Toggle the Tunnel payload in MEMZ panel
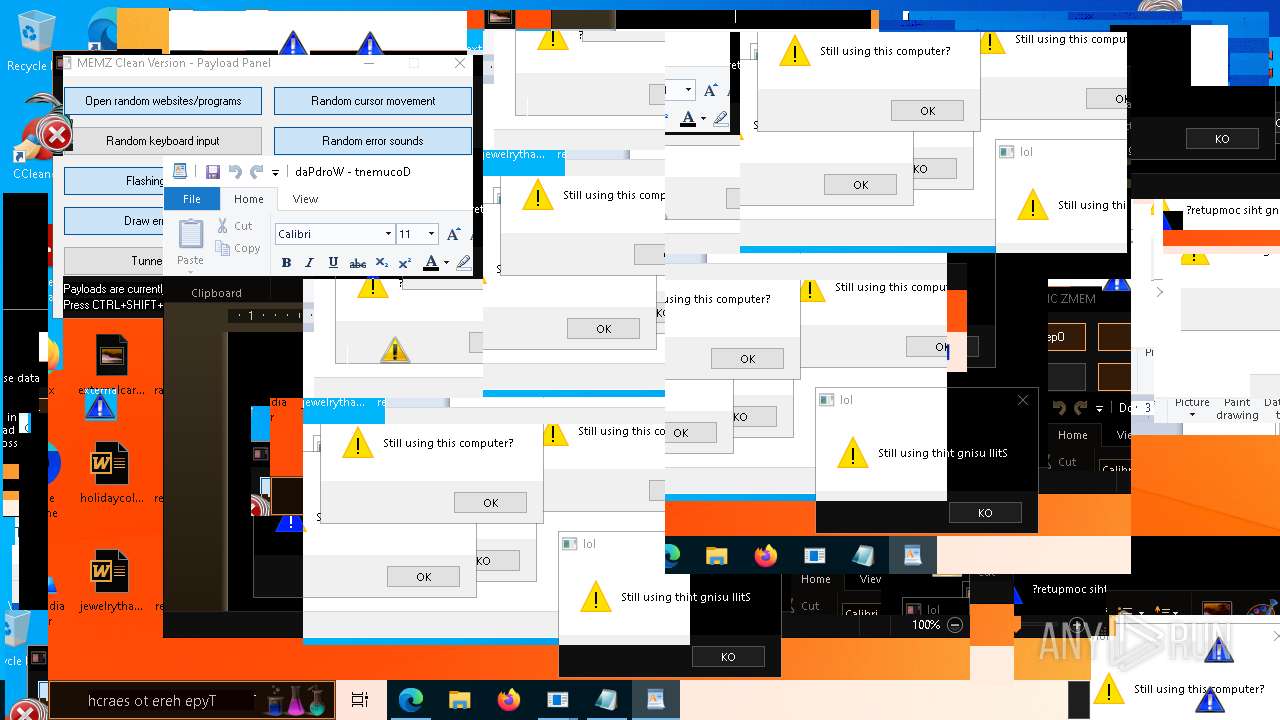 click(x=114, y=261)
